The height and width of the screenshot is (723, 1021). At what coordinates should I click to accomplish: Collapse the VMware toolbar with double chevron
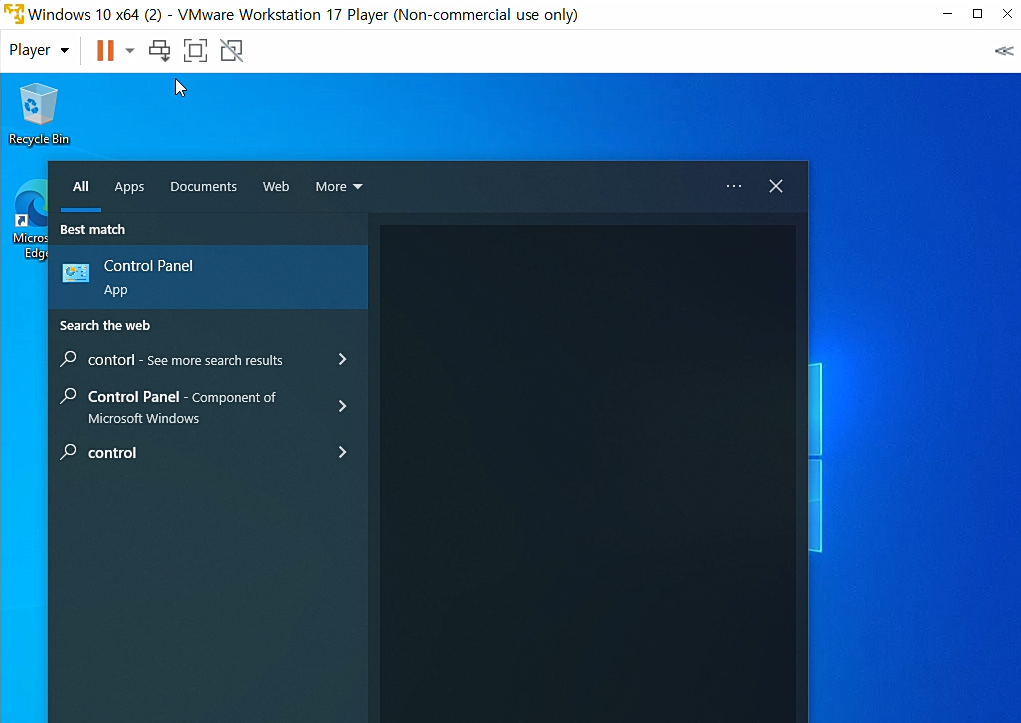1003,51
